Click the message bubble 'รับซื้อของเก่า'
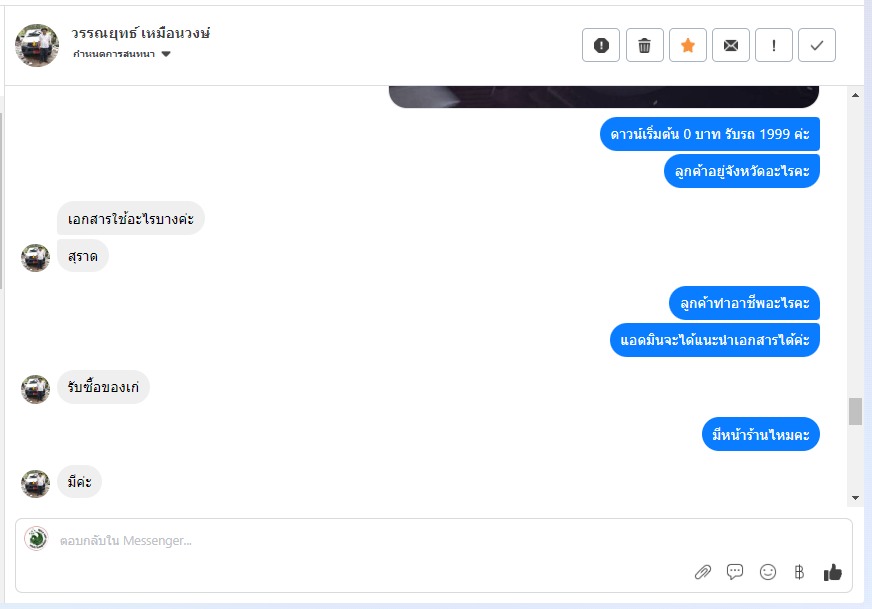The width and height of the screenshot is (872, 609). [103, 387]
